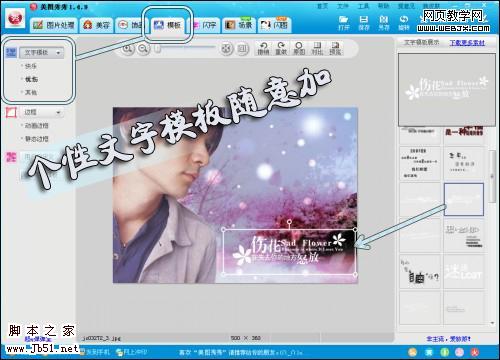Viewport: 500px width, 360px height.
Task: Click the 重做 redo button
Action: pos(281,49)
